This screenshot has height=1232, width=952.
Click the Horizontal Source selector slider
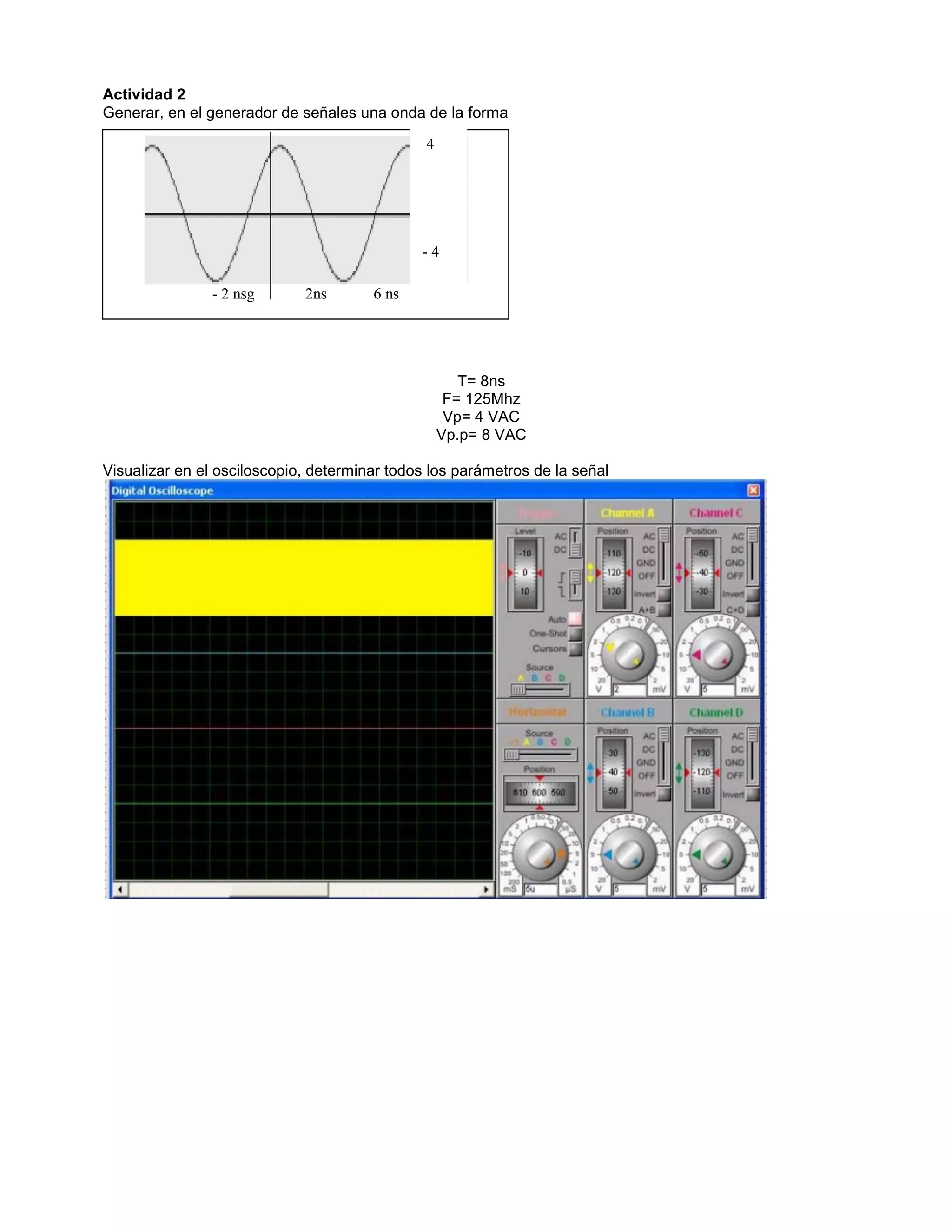[x=540, y=755]
